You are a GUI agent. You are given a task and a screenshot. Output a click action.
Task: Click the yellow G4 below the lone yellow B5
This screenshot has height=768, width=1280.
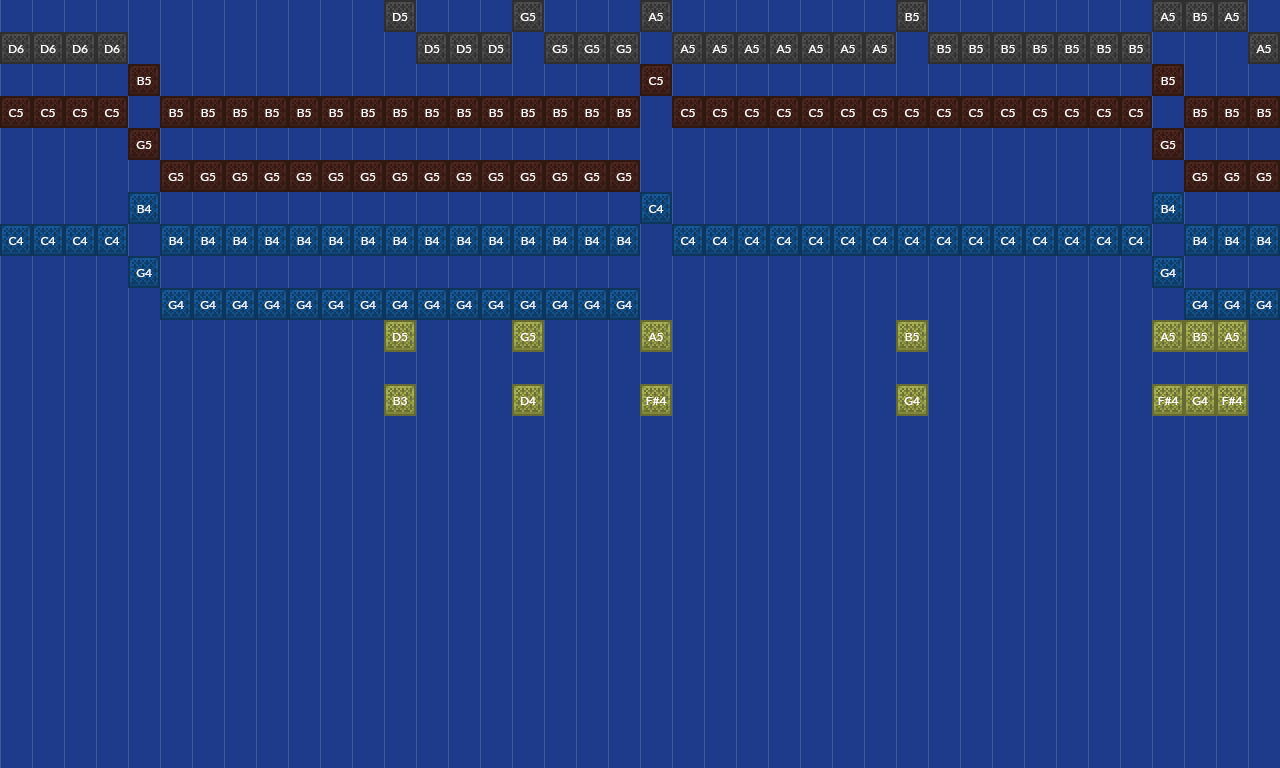(912, 400)
